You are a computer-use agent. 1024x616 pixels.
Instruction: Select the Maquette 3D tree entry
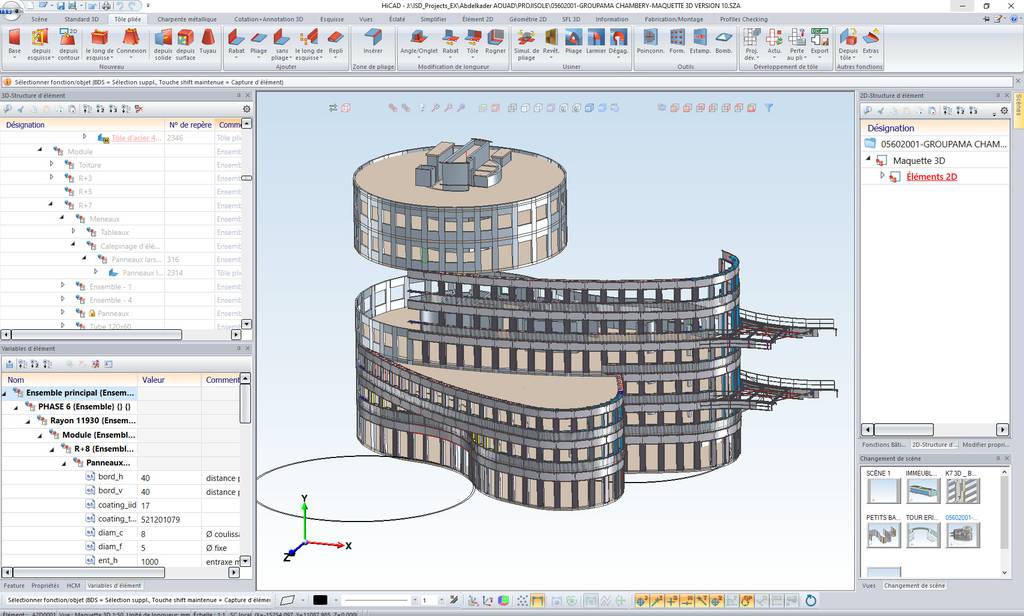[918, 160]
